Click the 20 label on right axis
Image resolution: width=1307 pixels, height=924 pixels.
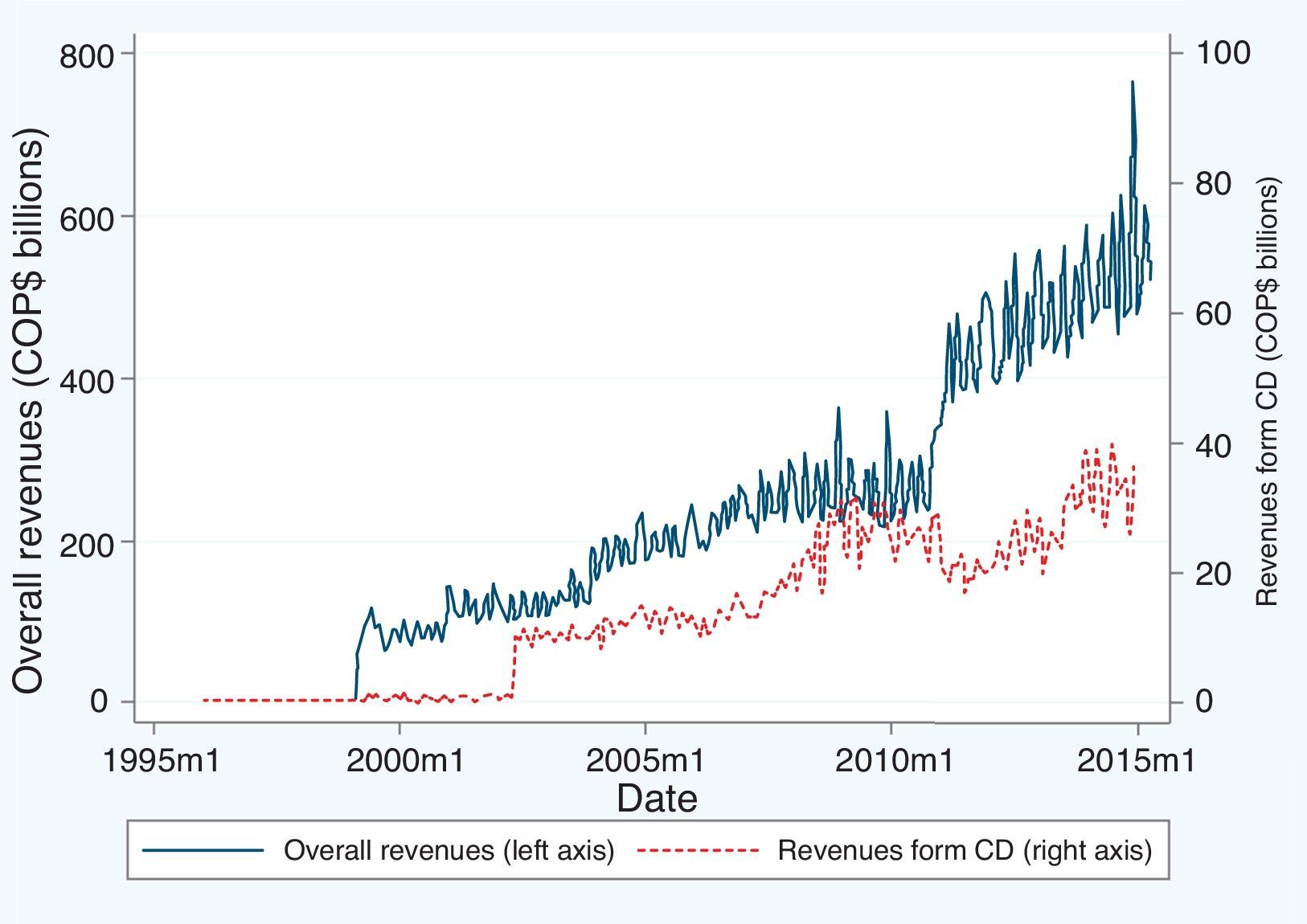coord(1214,574)
